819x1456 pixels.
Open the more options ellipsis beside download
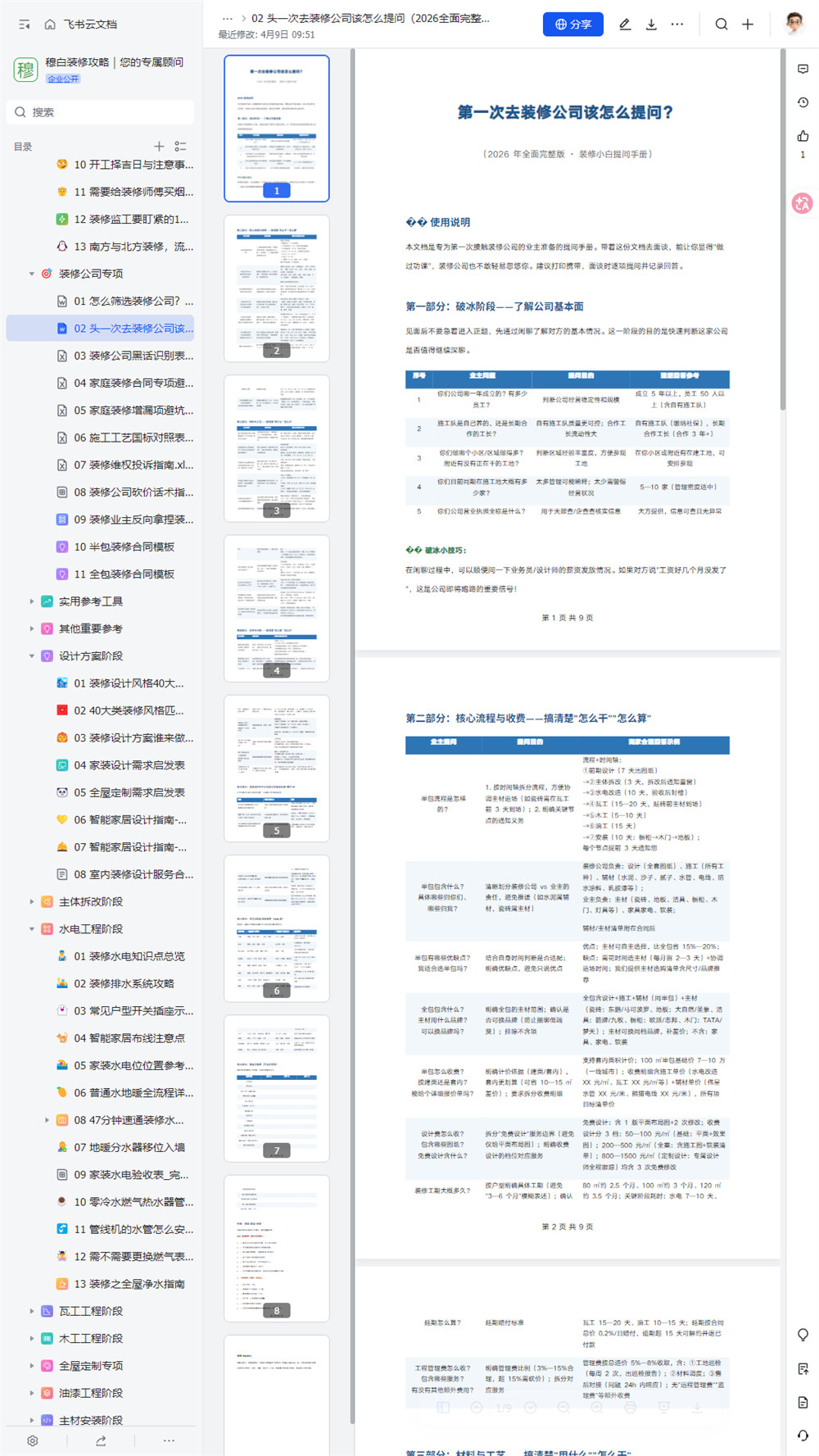pyautogui.click(x=677, y=25)
